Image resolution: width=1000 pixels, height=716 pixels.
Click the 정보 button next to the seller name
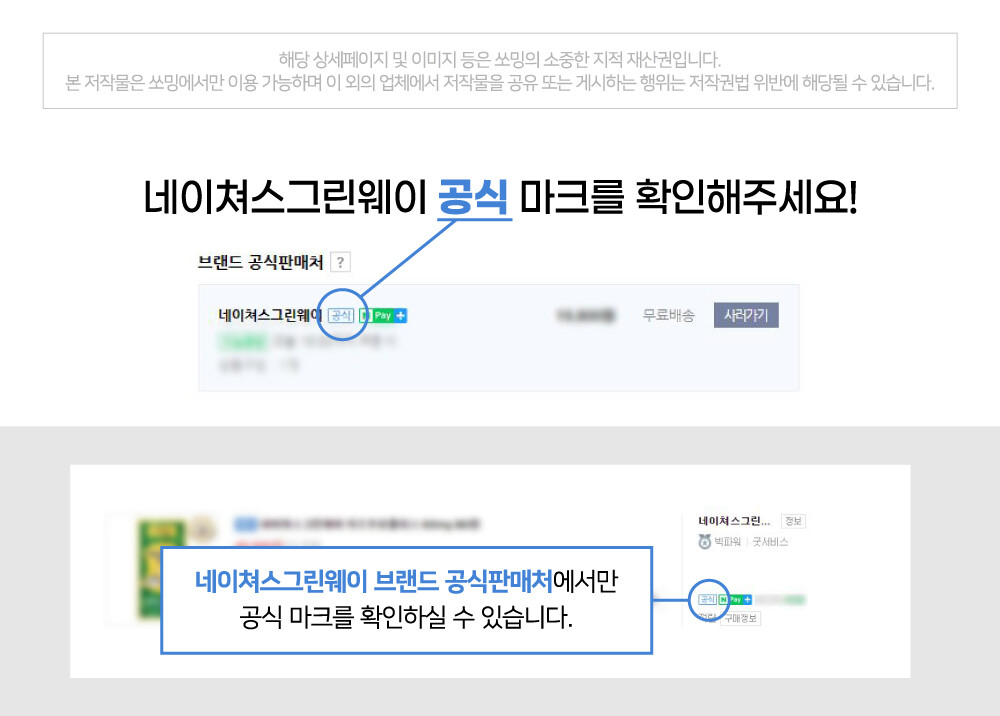click(x=793, y=521)
